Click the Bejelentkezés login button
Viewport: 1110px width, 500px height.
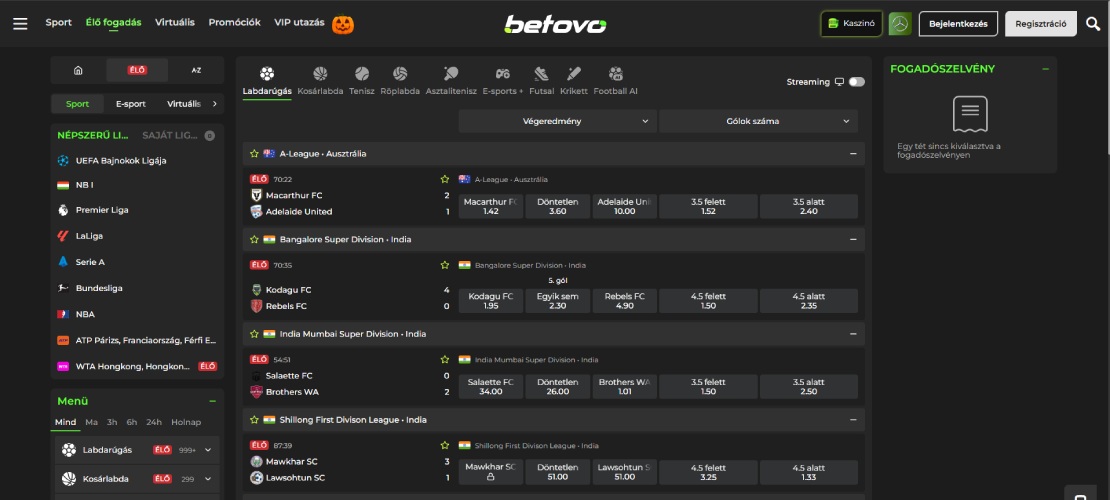tap(959, 24)
